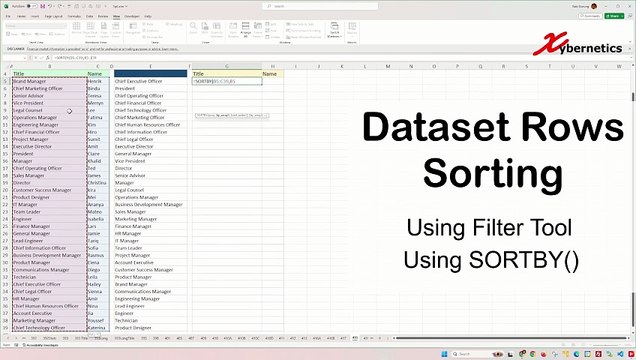Cancel the formula entry with X
636x360 pixels.
tap(36, 58)
